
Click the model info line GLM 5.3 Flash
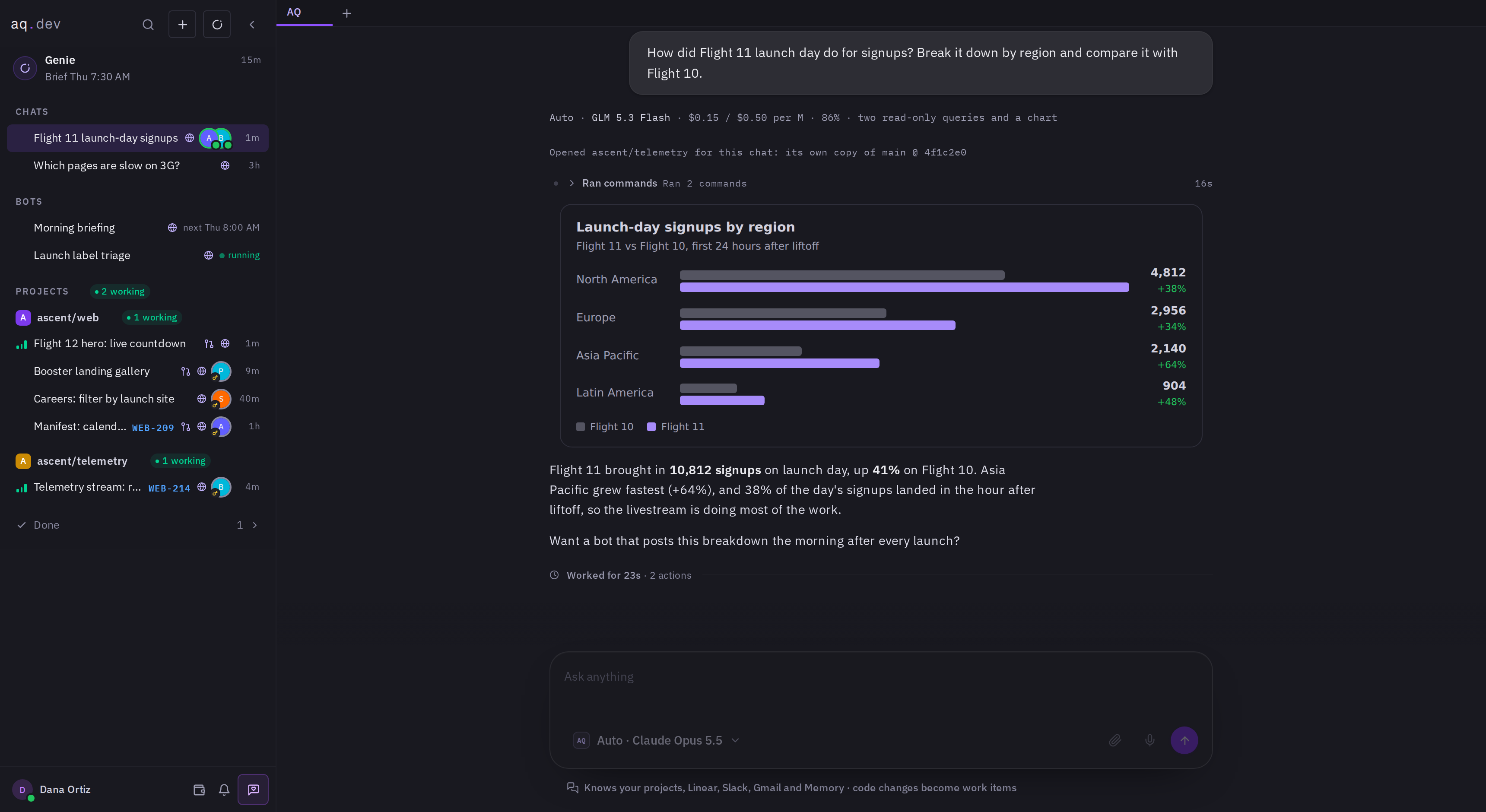click(x=803, y=117)
